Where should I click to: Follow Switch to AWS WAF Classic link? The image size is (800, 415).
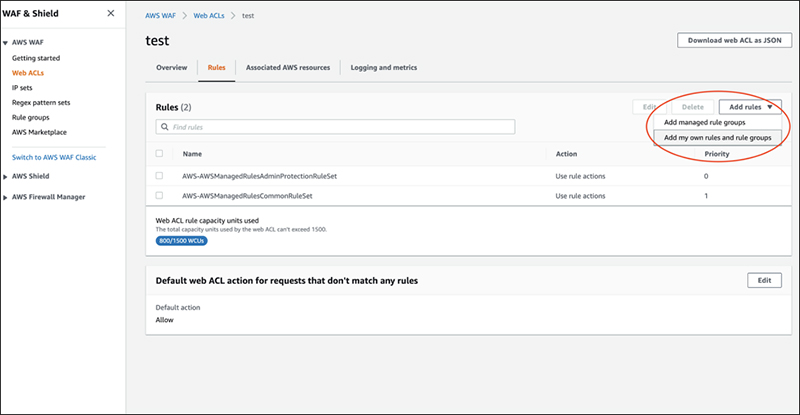60,158
